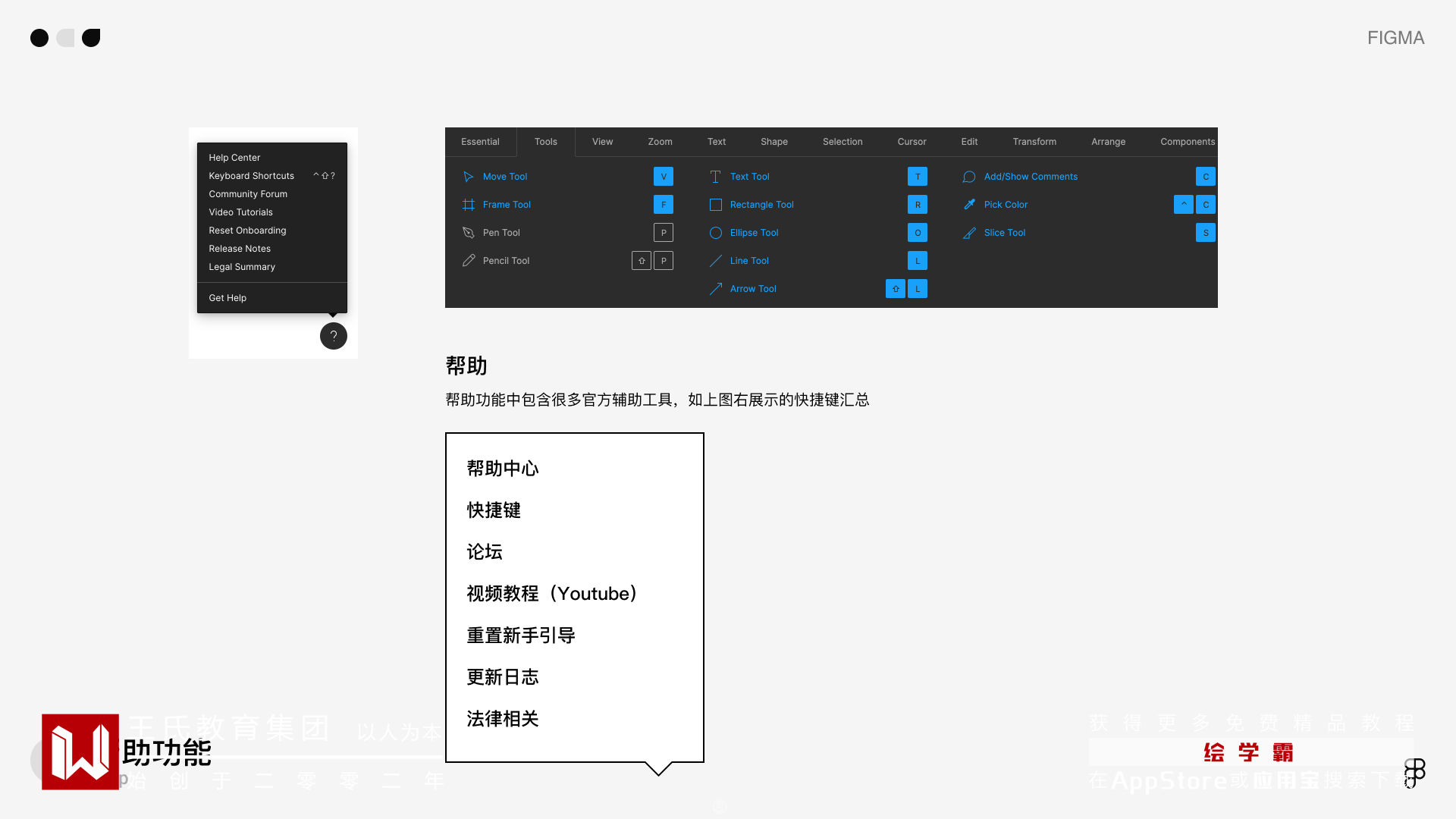Click the Ellipse Tool circle icon
This screenshot has width=1456, height=819.
tap(715, 233)
